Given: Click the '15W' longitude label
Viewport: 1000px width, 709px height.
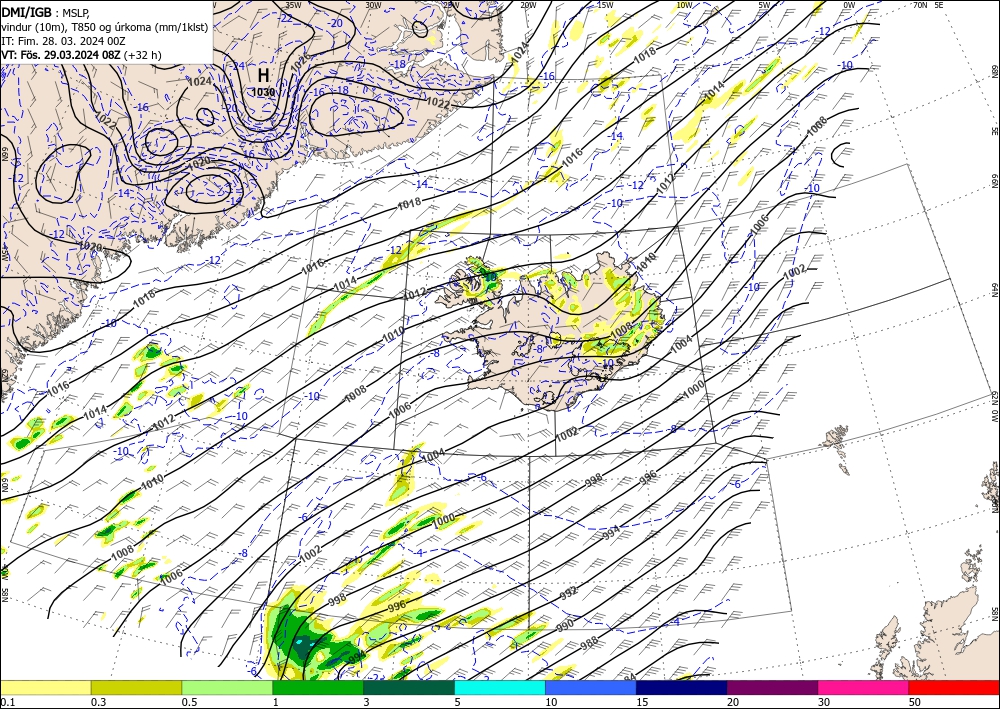Looking at the screenshot, I should [605, 5].
